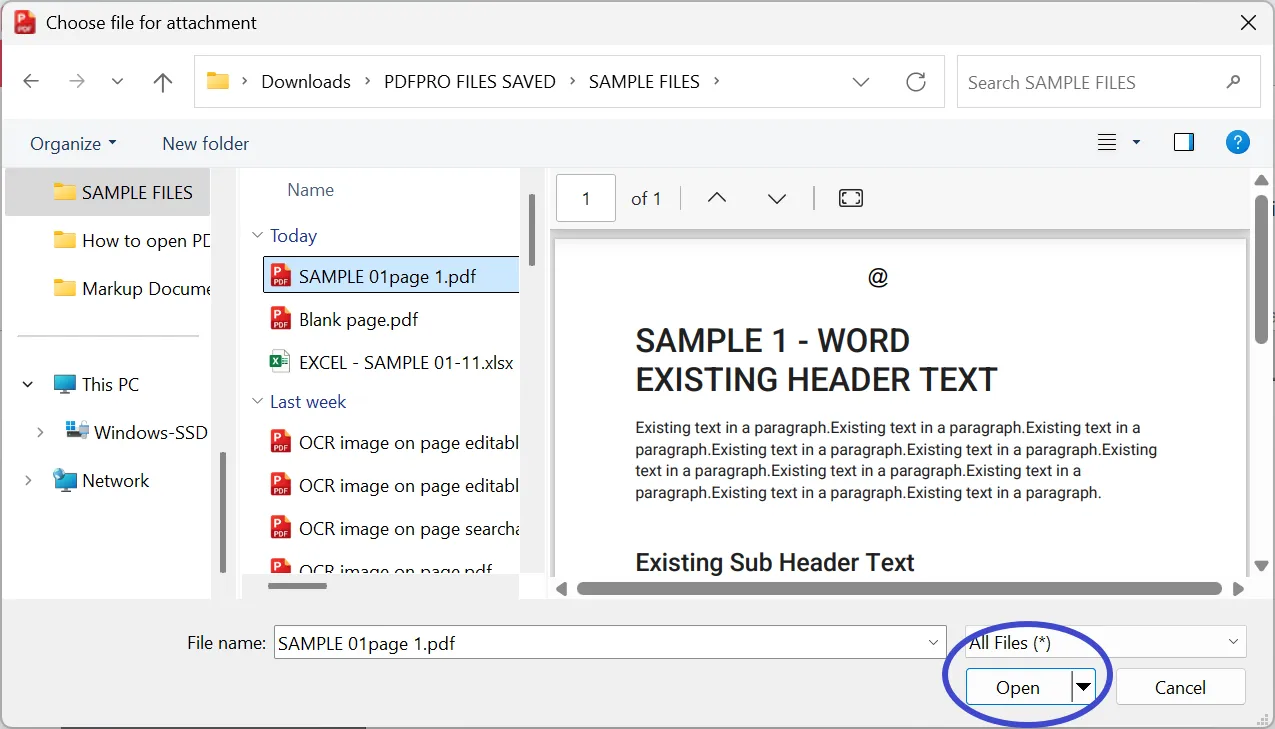
Task: Click the change view list icon
Action: point(1107,143)
